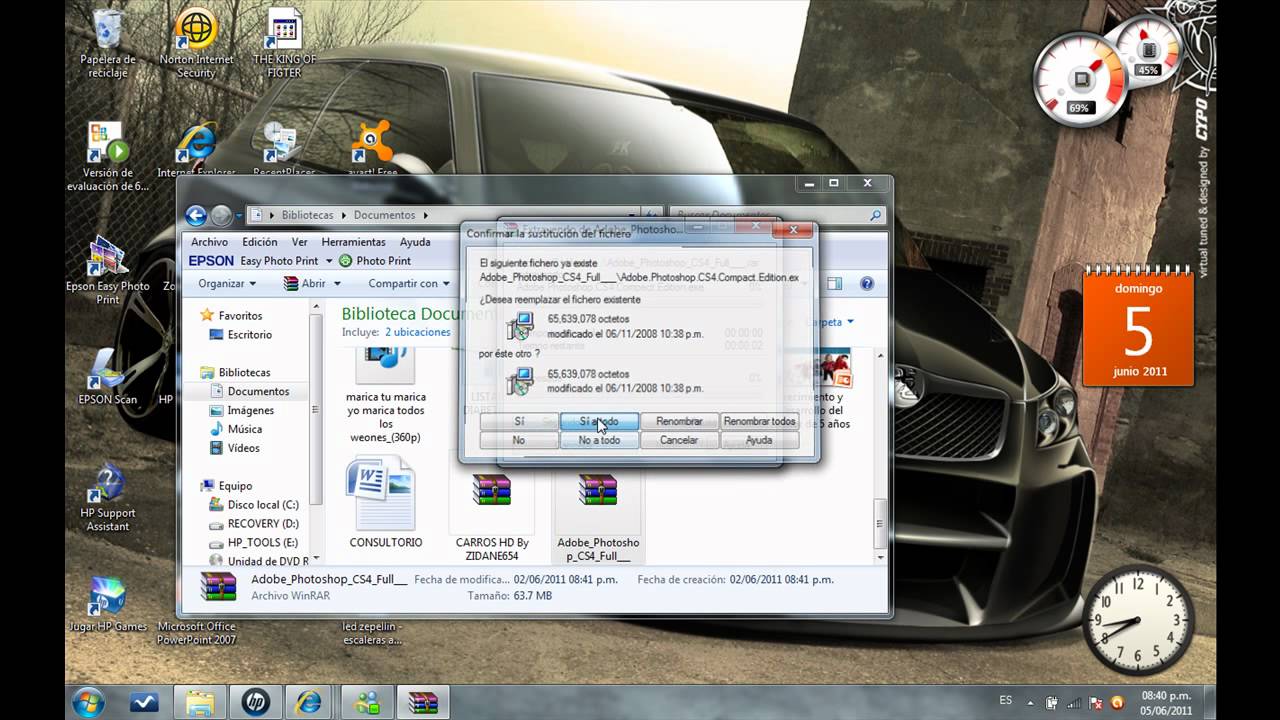Click the Photo Print toolbar button

(x=375, y=261)
